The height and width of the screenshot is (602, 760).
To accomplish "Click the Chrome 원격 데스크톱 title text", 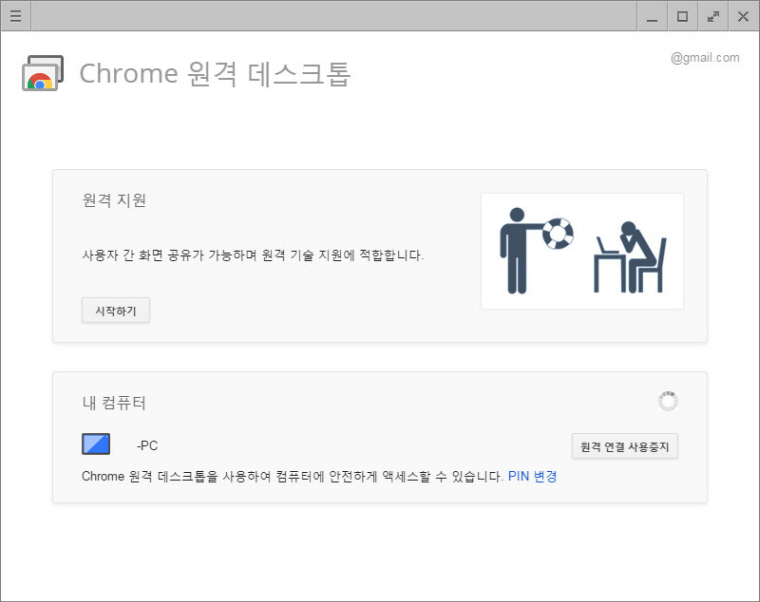I will click(215, 74).
